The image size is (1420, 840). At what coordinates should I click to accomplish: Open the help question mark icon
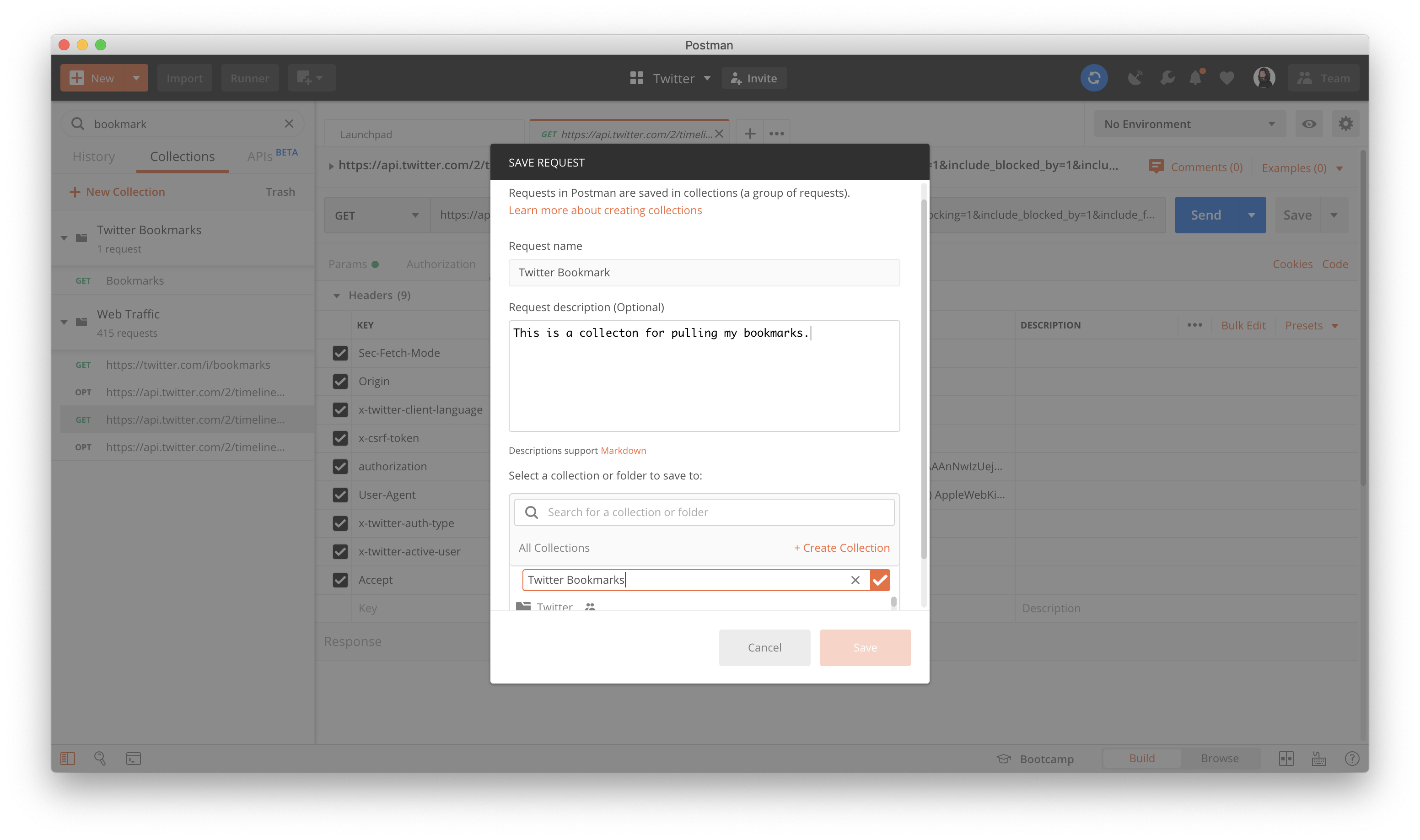coord(1351,759)
